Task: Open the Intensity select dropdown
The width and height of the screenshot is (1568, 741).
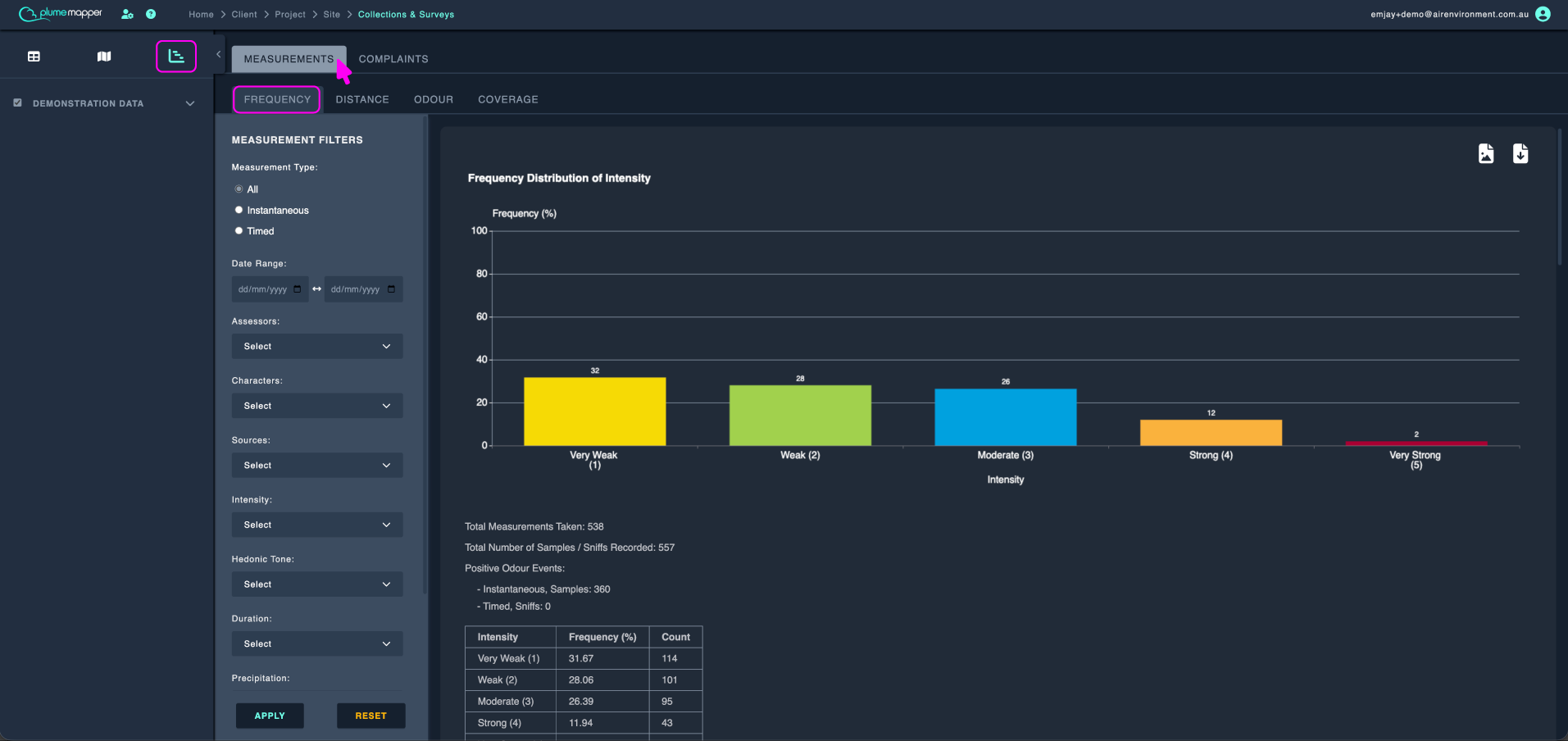Action: coord(317,525)
